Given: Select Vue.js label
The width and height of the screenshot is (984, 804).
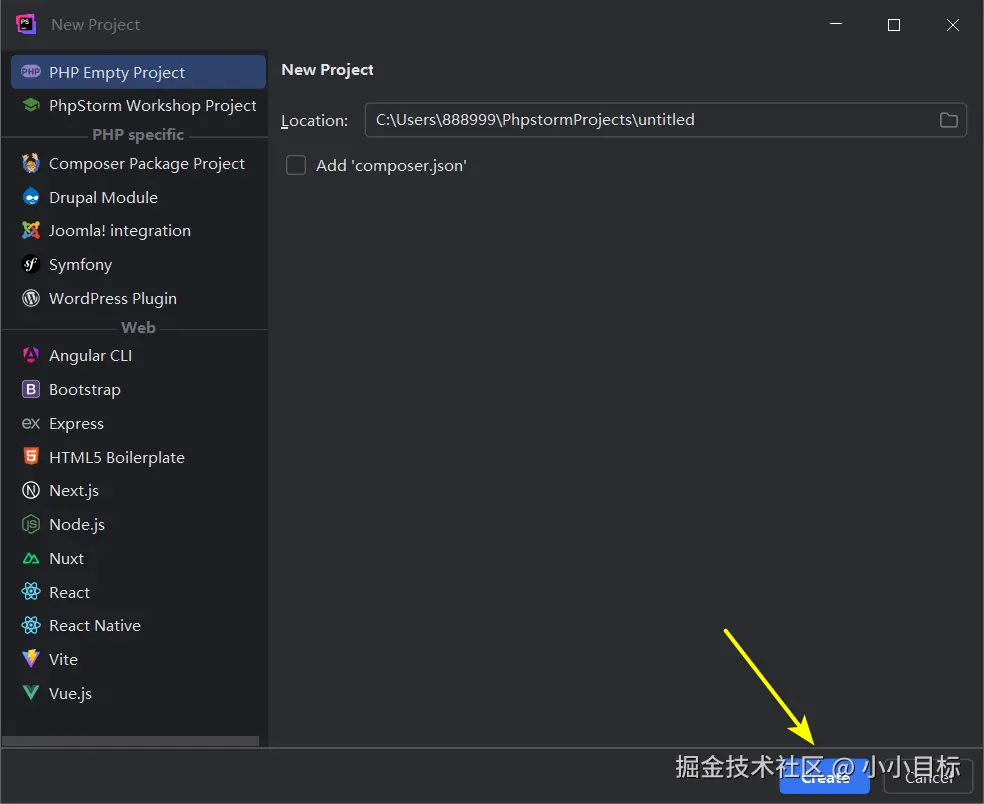Looking at the screenshot, I should [x=70, y=694].
